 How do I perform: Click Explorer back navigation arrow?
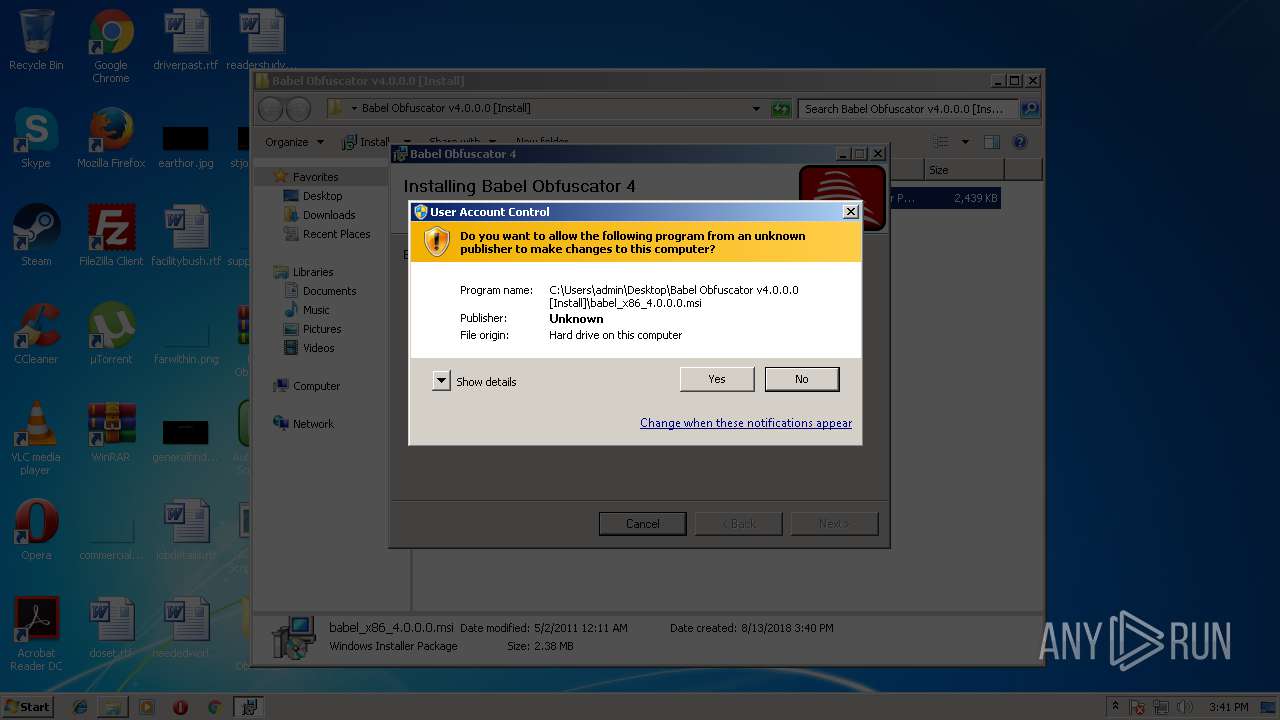click(x=271, y=109)
